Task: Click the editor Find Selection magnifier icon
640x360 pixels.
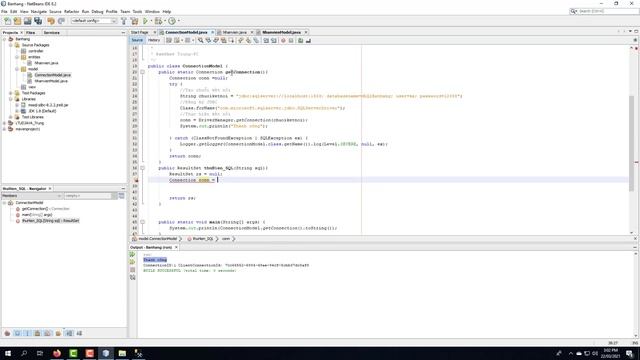Action: [200, 40]
